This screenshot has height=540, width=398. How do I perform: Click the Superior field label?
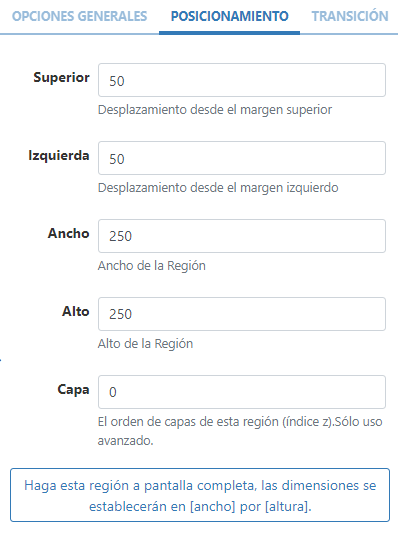(x=61, y=77)
